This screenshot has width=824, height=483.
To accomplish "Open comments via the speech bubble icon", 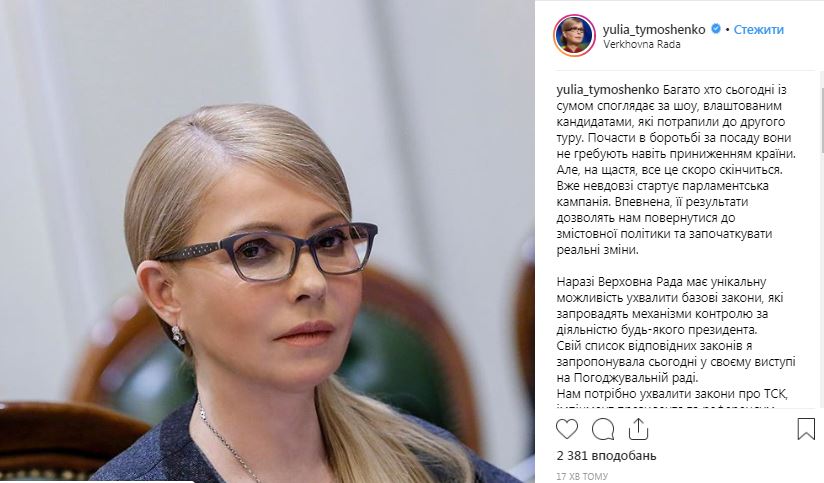I will click(x=603, y=429).
